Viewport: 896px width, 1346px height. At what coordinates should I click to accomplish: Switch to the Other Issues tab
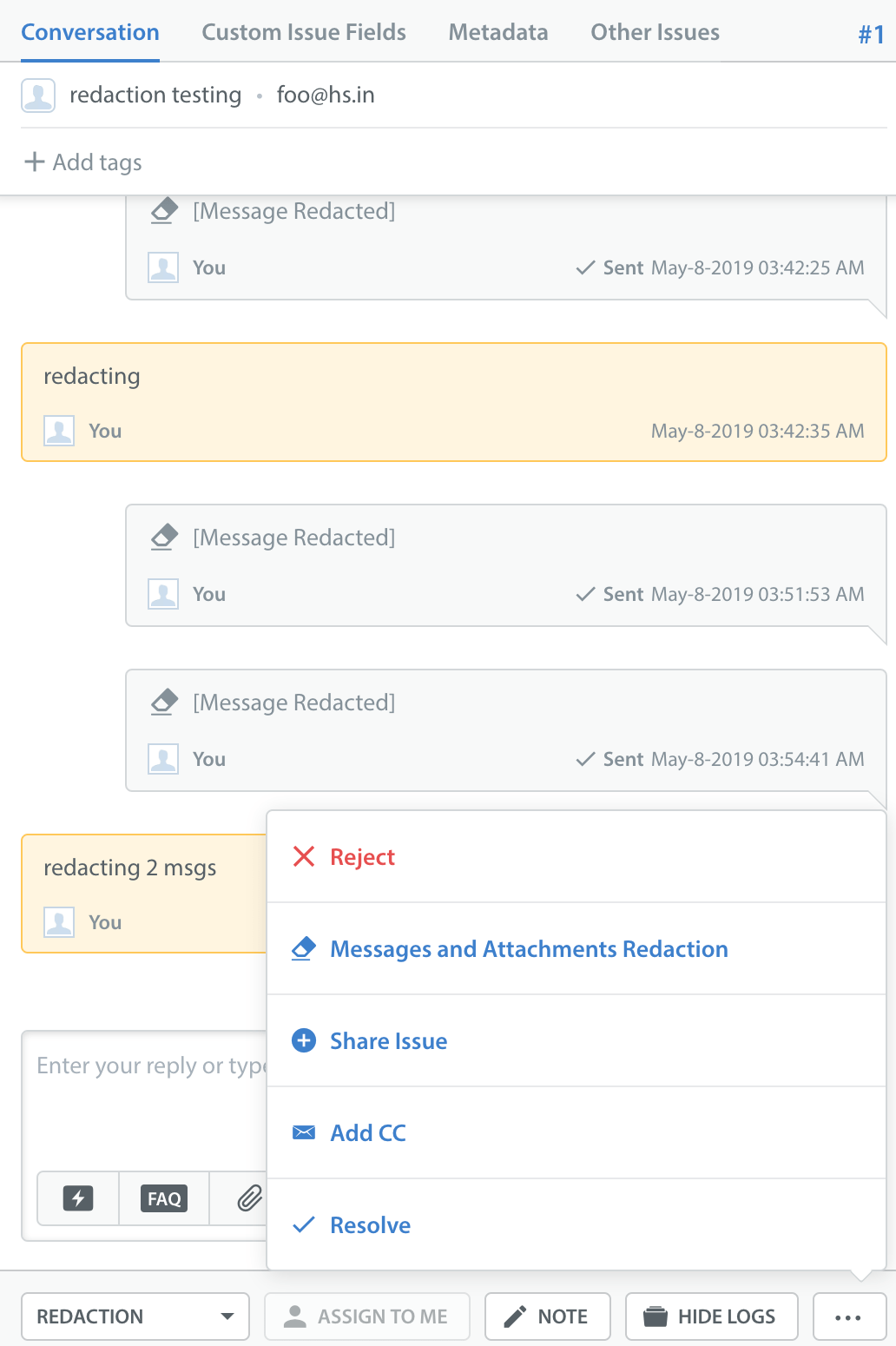click(x=655, y=32)
